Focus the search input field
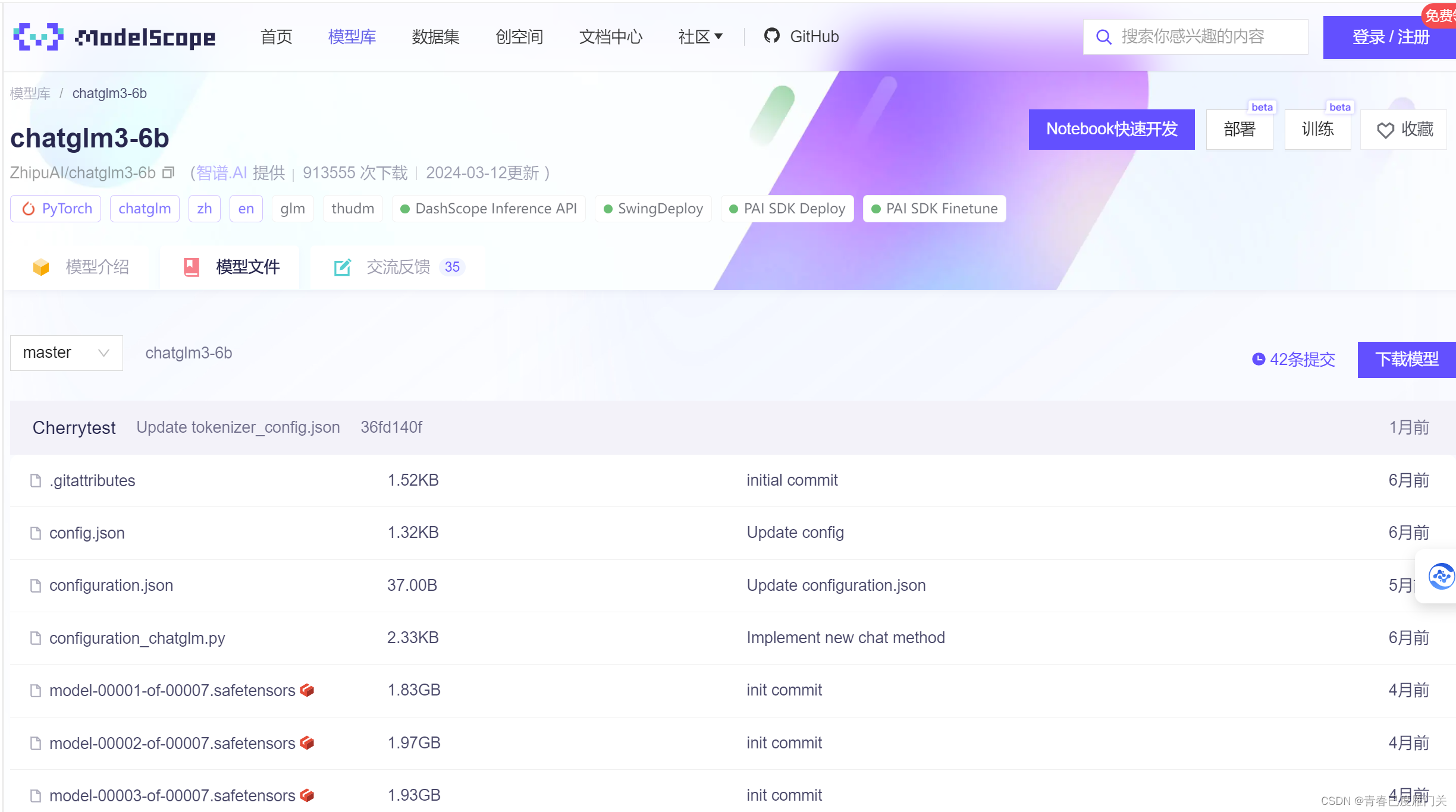 coord(1207,37)
